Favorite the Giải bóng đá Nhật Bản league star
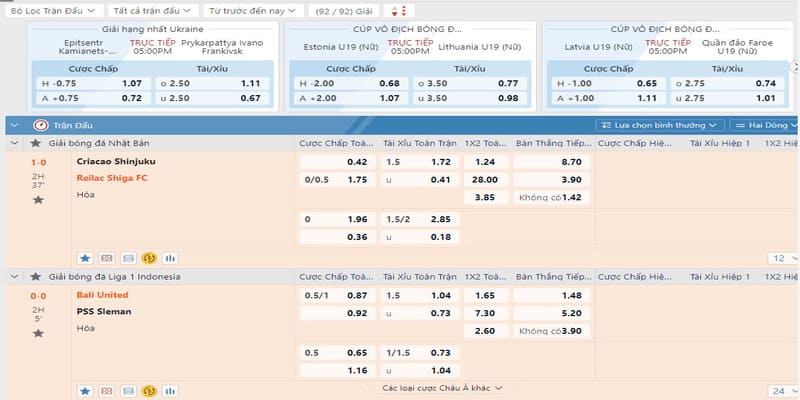The width and height of the screenshot is (800, 400). (x=35, y=143)
